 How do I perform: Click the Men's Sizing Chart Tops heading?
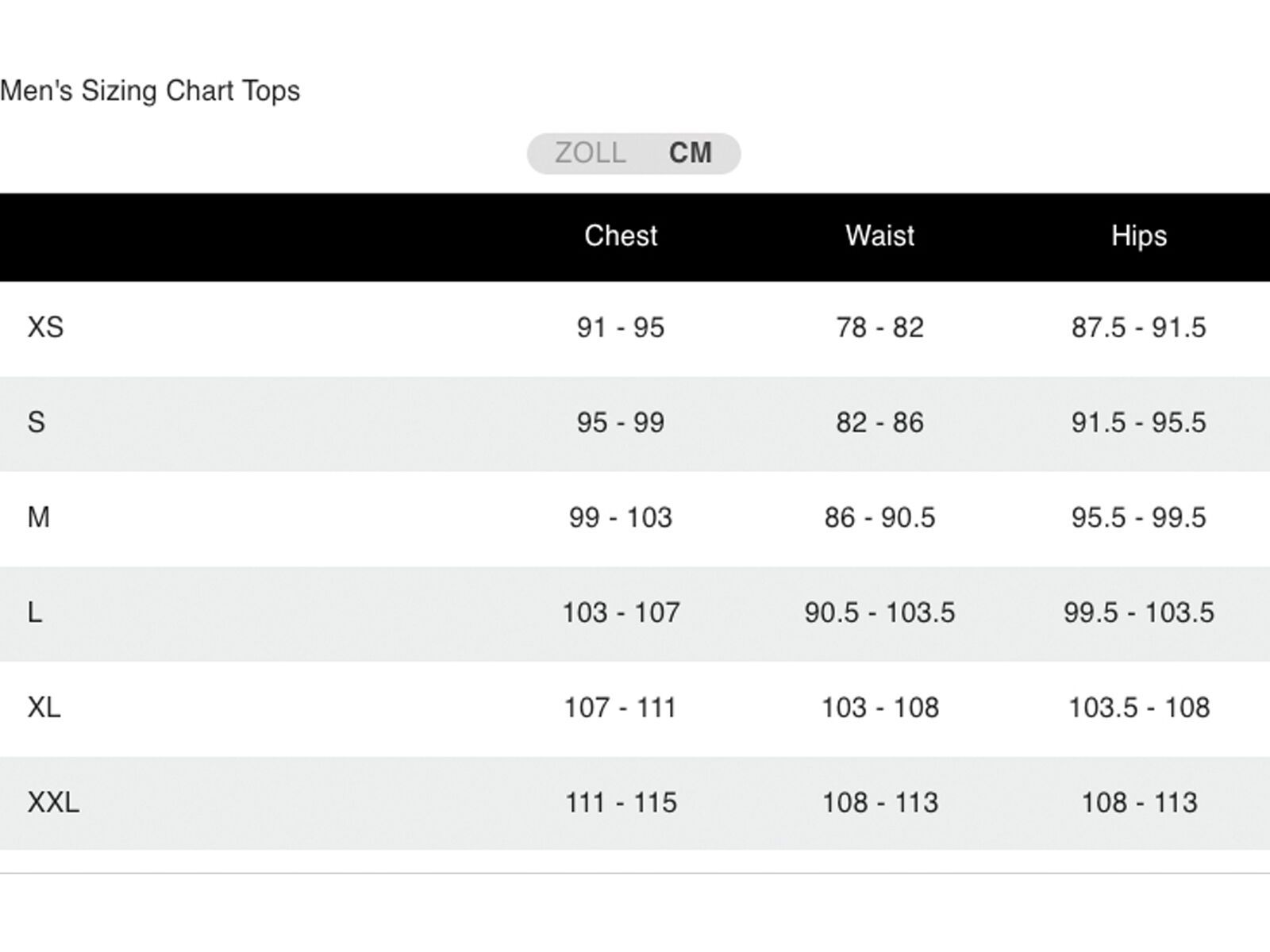(x=150, y=90)
